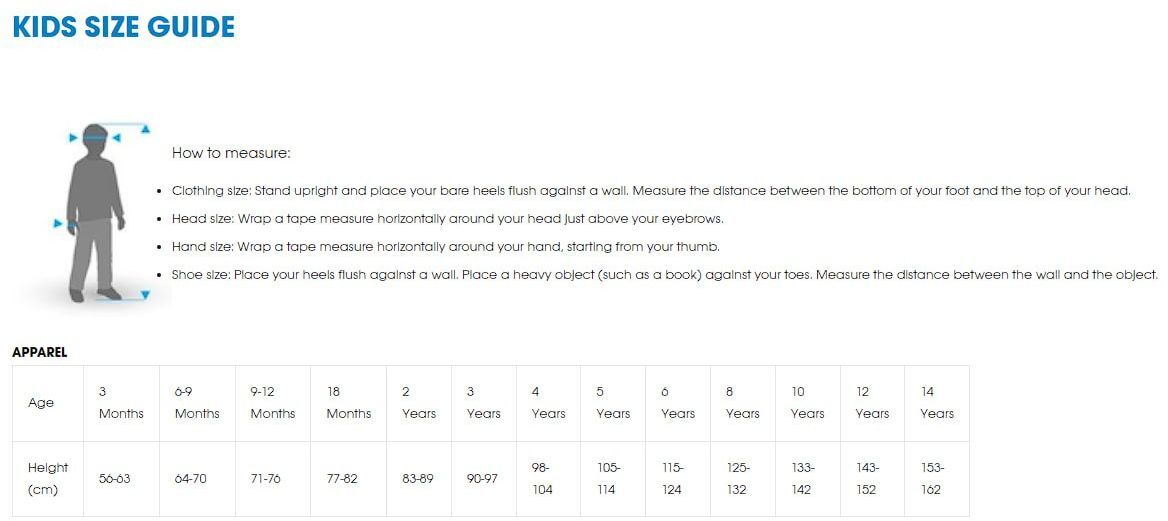Click the gray child silhouette figure
1168x521 pixels.
[x=96, y=215]
